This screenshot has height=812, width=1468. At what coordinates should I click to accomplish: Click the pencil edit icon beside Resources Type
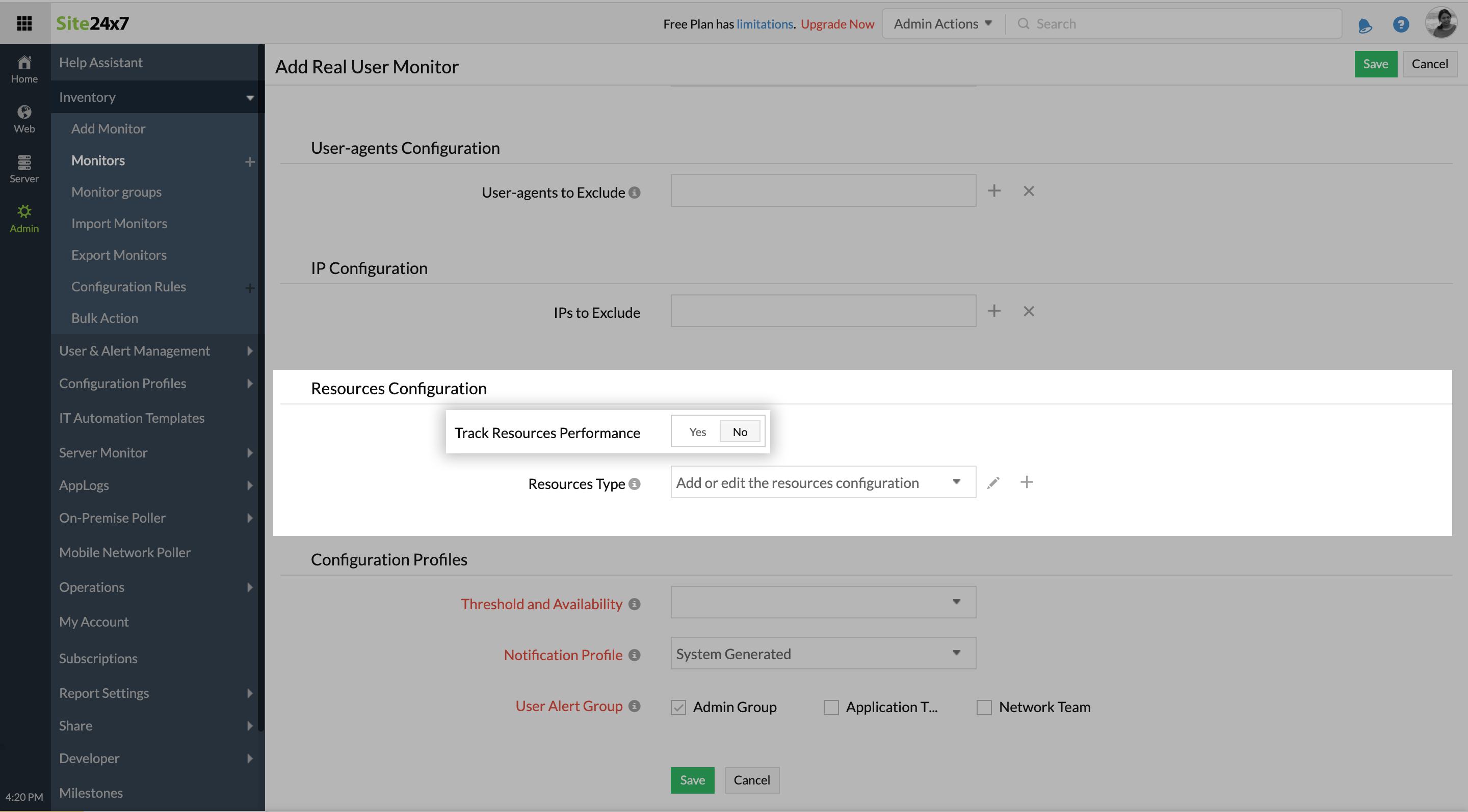tap(993, 483)
